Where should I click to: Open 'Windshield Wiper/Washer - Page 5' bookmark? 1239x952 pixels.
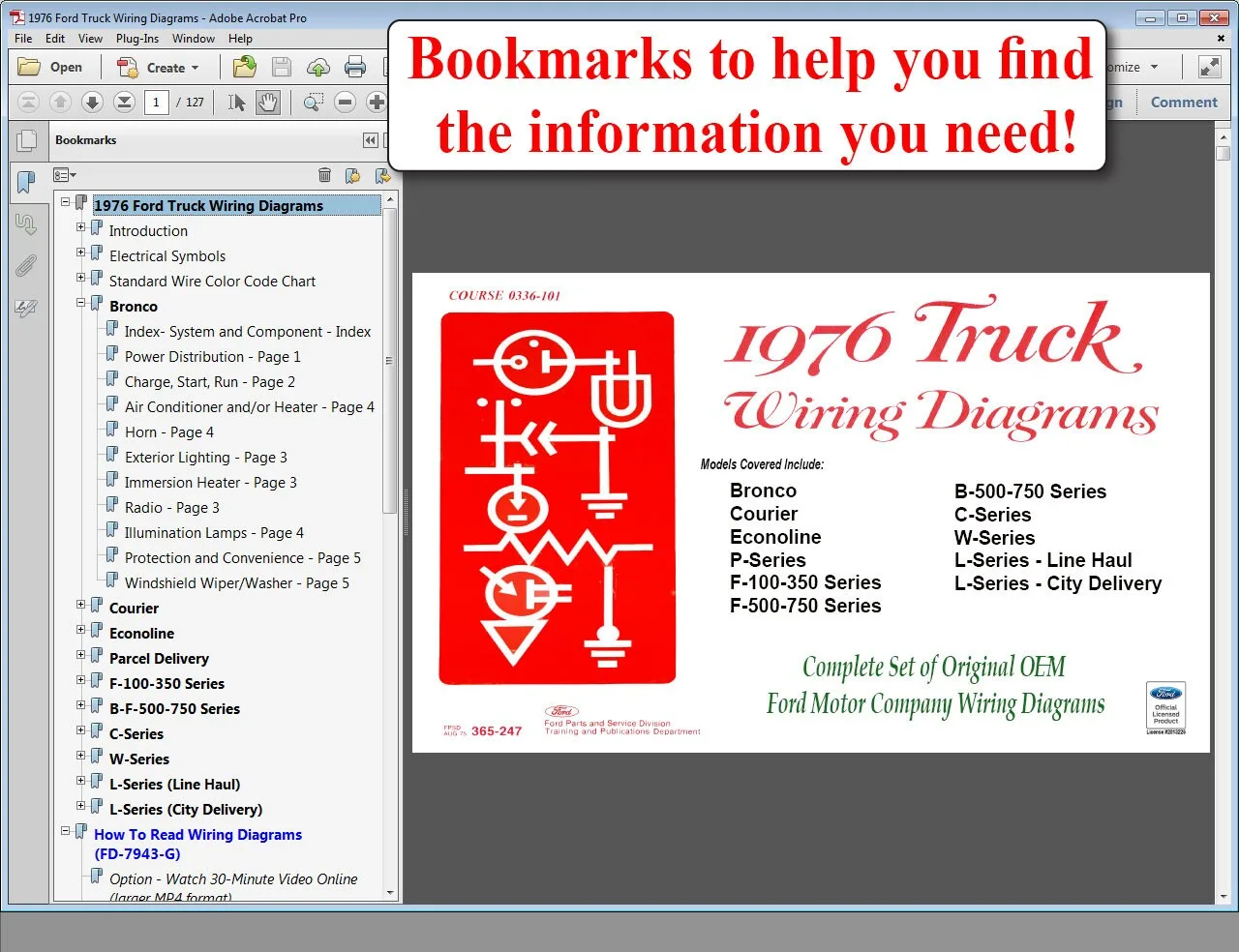click(x=237, y=583)
